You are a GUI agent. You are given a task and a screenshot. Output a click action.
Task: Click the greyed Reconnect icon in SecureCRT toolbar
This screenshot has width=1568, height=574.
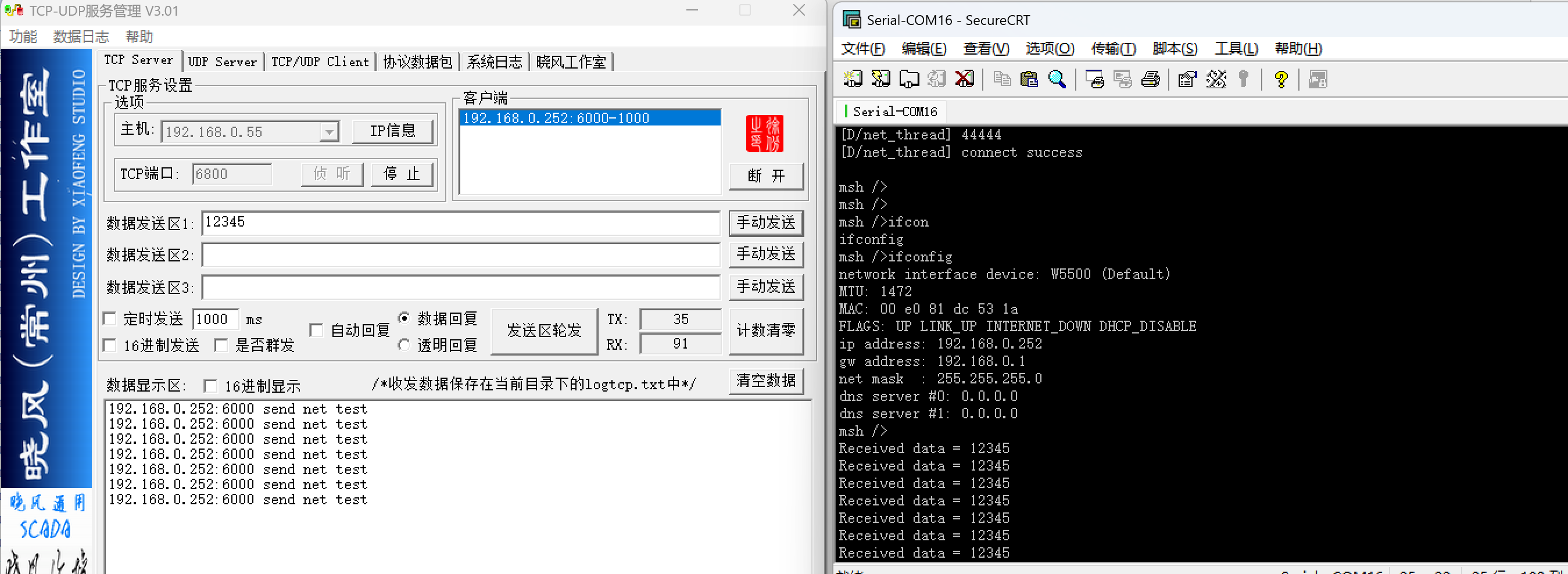point(937,79)
